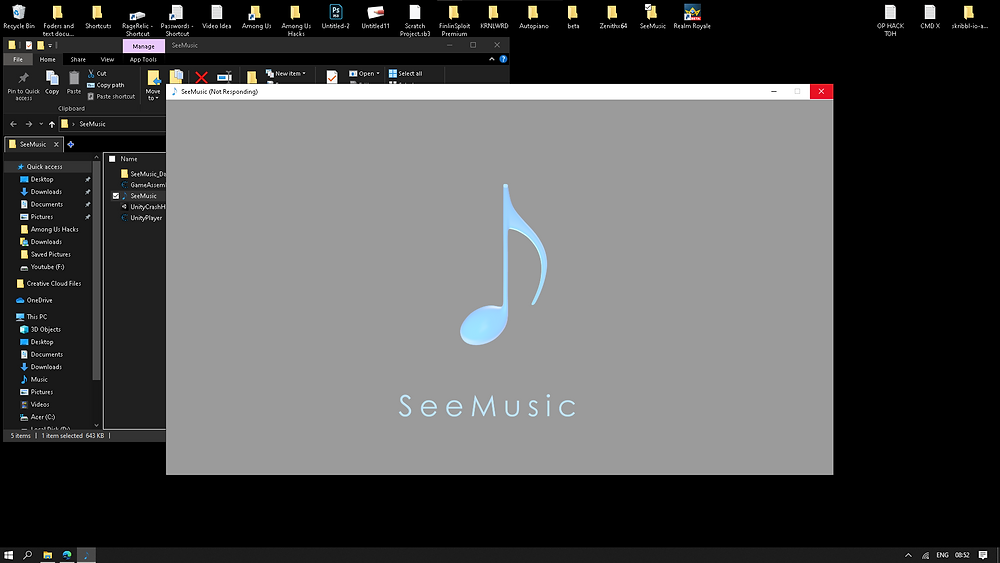Uncheck the SeeMusic file checkbox
The width and height of the screenshot is (1000, 563).
(115, 196)
